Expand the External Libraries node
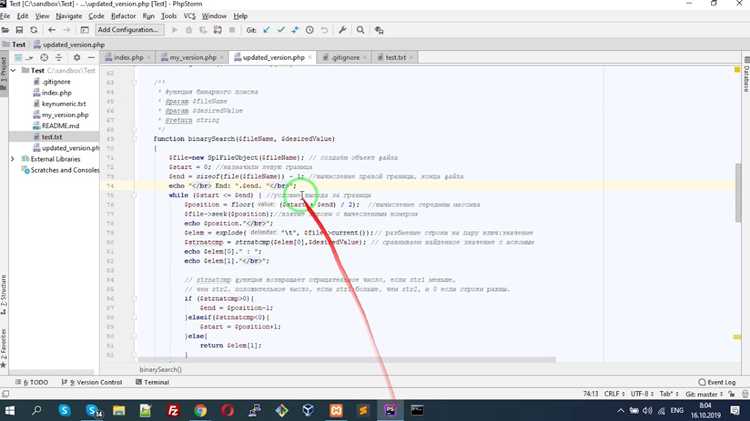 tap(13, 159)
